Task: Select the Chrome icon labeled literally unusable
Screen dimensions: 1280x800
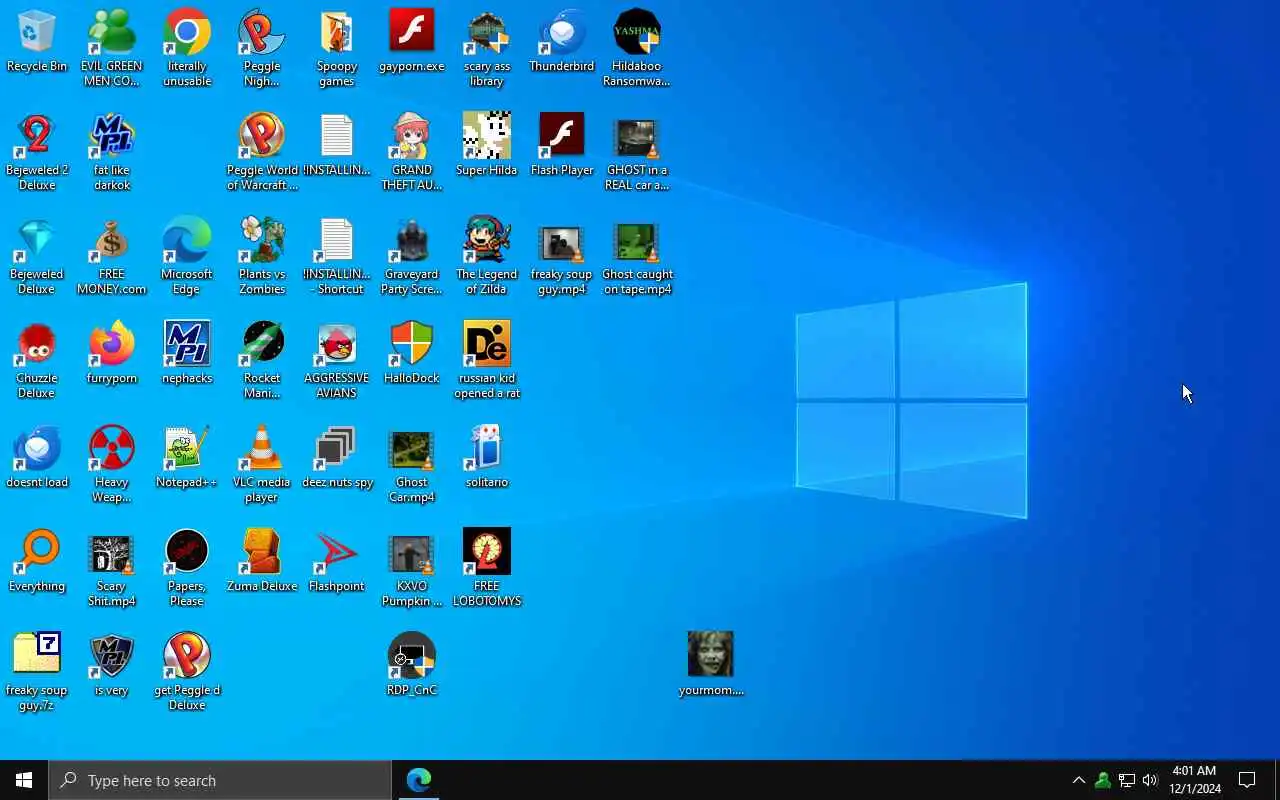Action: point(187,33)
